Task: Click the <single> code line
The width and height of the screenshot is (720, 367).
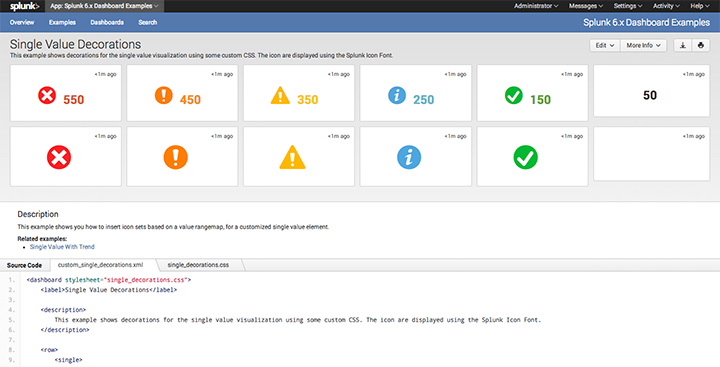Action: 68,360
